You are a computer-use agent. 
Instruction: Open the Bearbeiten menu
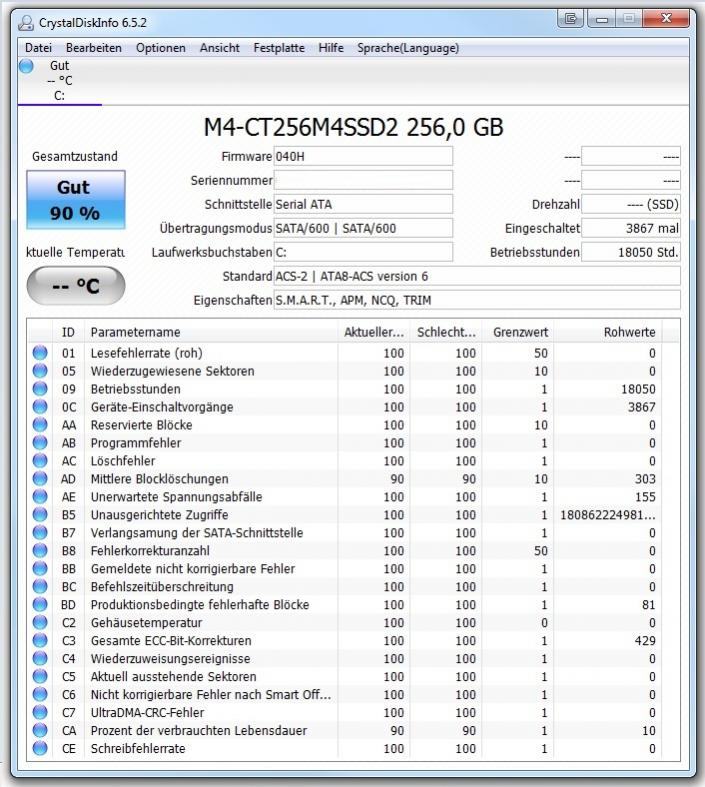[x=94, y=48]
